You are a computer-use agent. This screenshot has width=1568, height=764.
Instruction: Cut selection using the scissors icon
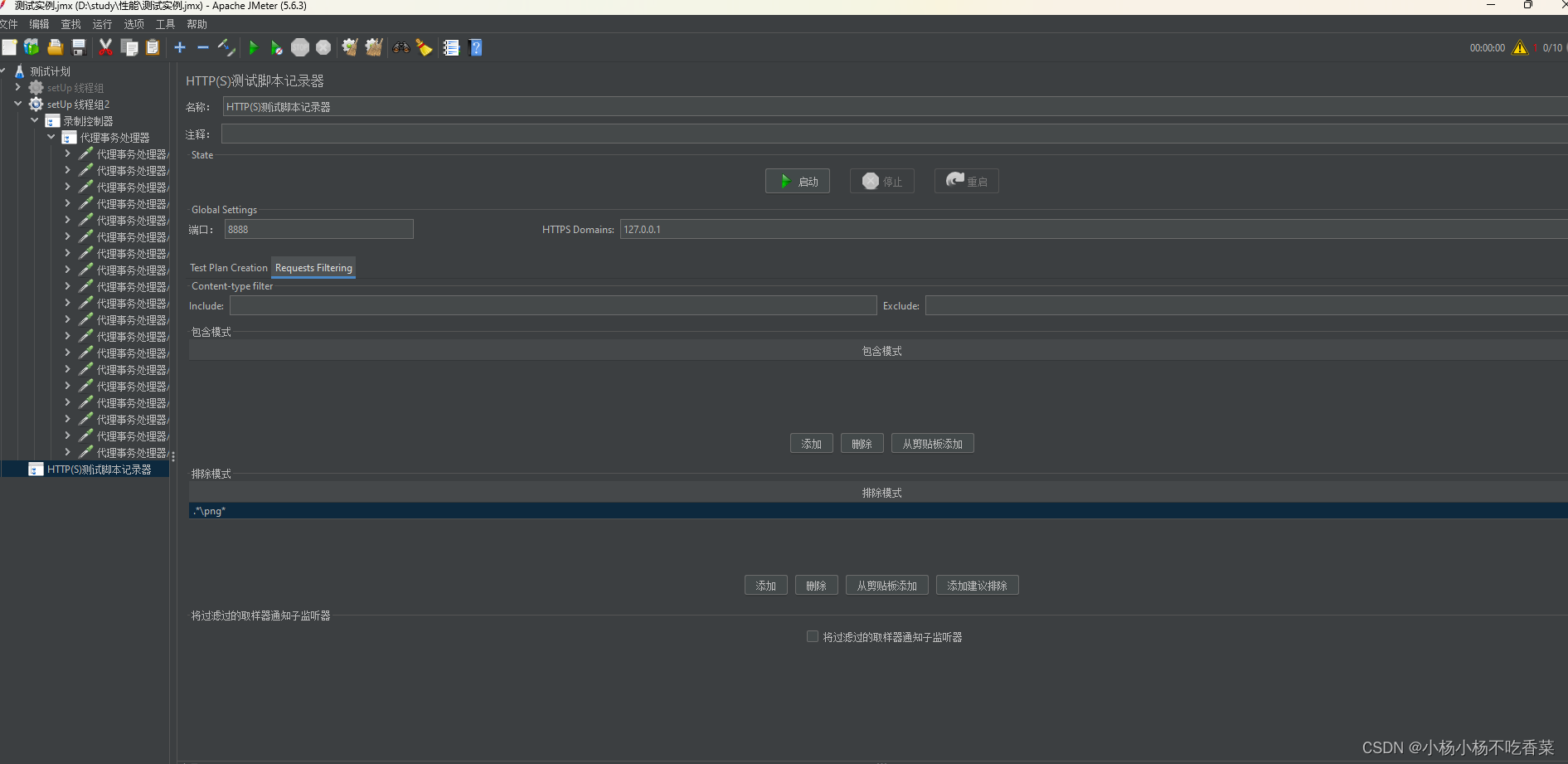105,47
